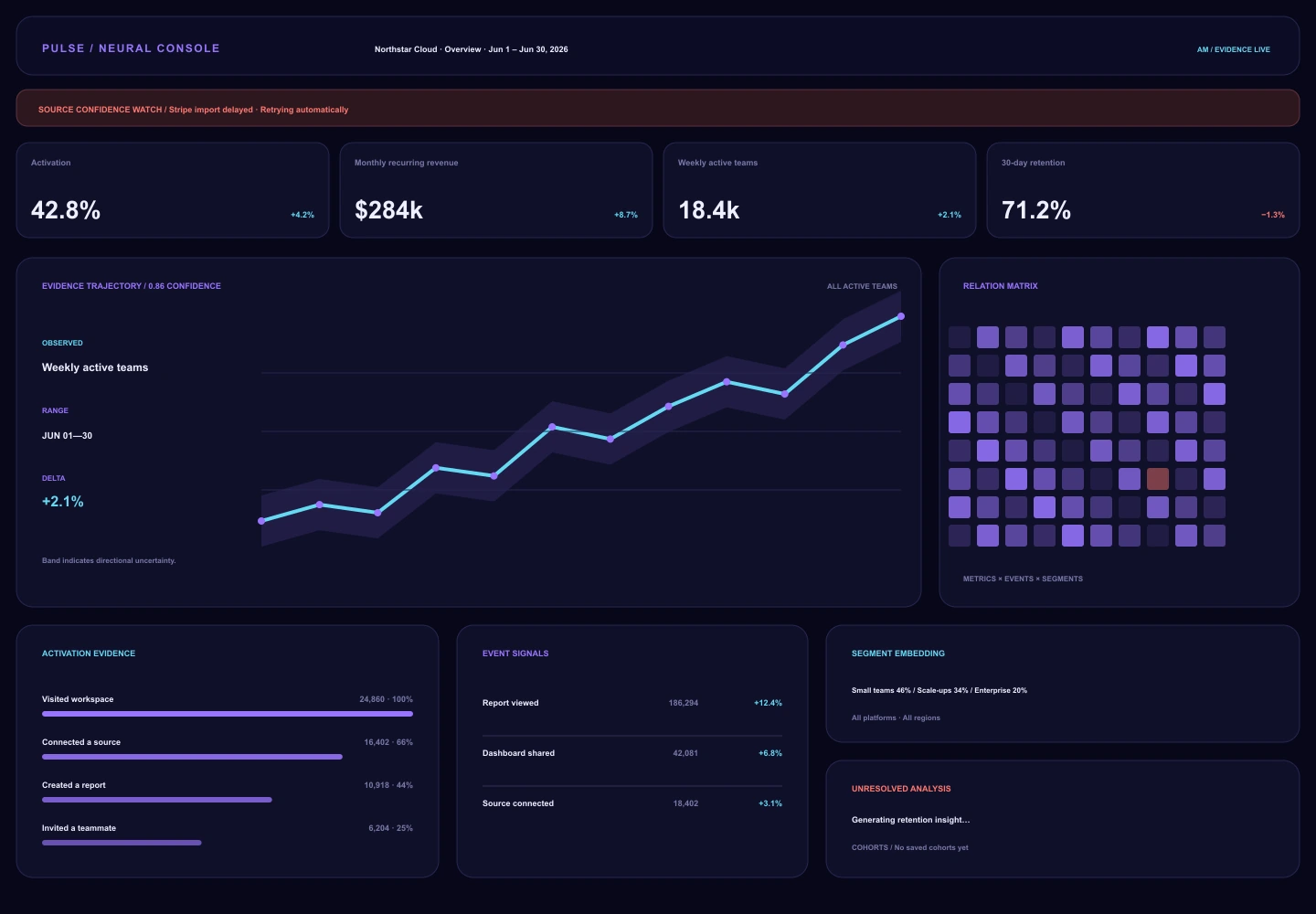This screenshot has height=914, width=1316.
Task: Click the OBSERVED label in trajectory panel
Action: pyautogui.click(x=62, y=343)
